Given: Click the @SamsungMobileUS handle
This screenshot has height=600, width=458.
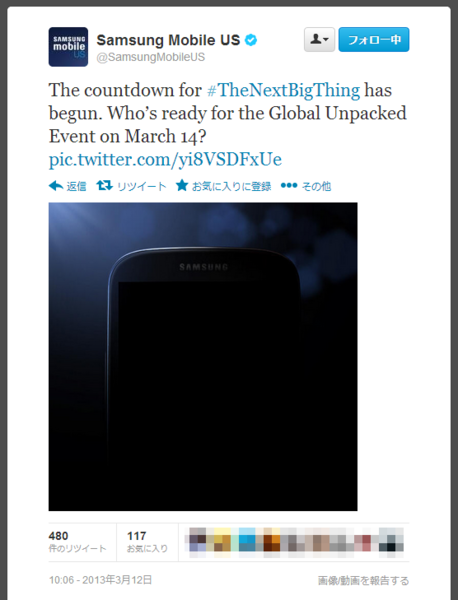Looking at the screenshot, I should (151, 57).
